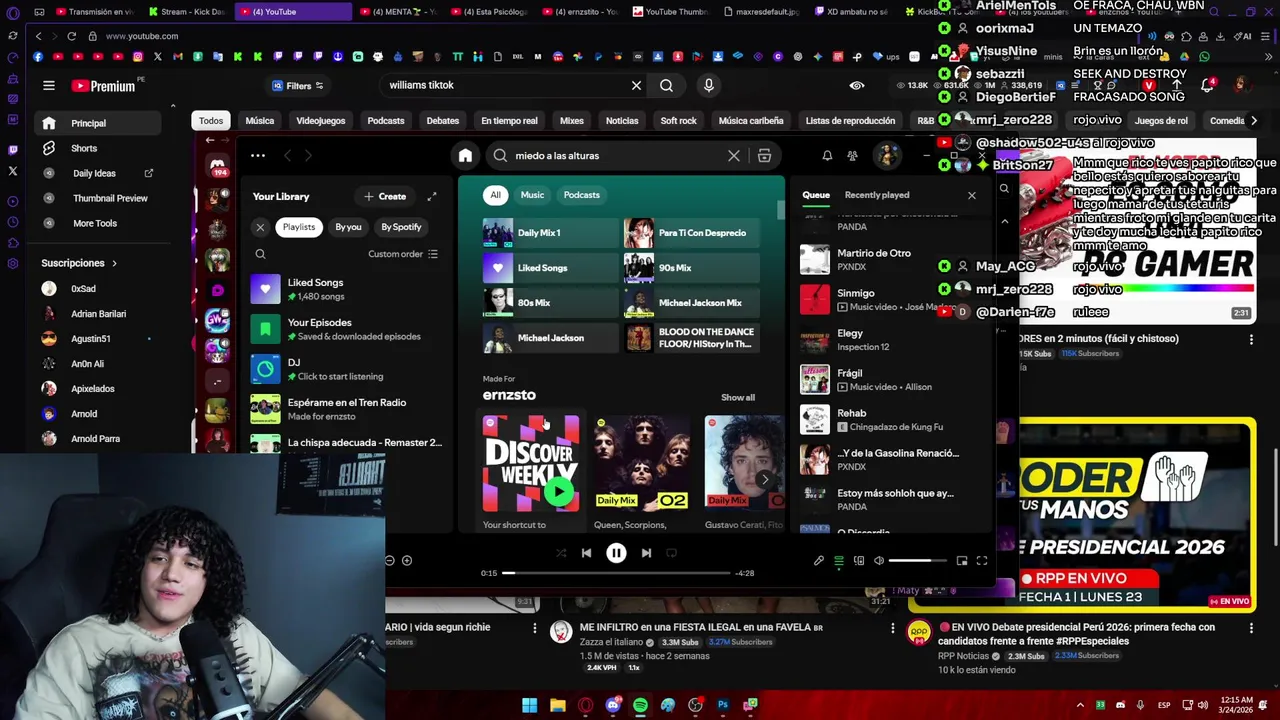Clear the Spotify search field
Viewport: 1280px width, 720px height.
click(734, 156)
